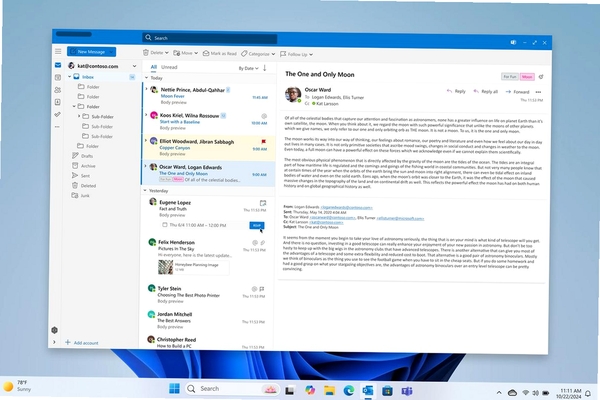Screen dimensions: 600x400
Task: Open the Delete dropdown in toolbar
Action: pyautogui.click(x=167, y=53)
